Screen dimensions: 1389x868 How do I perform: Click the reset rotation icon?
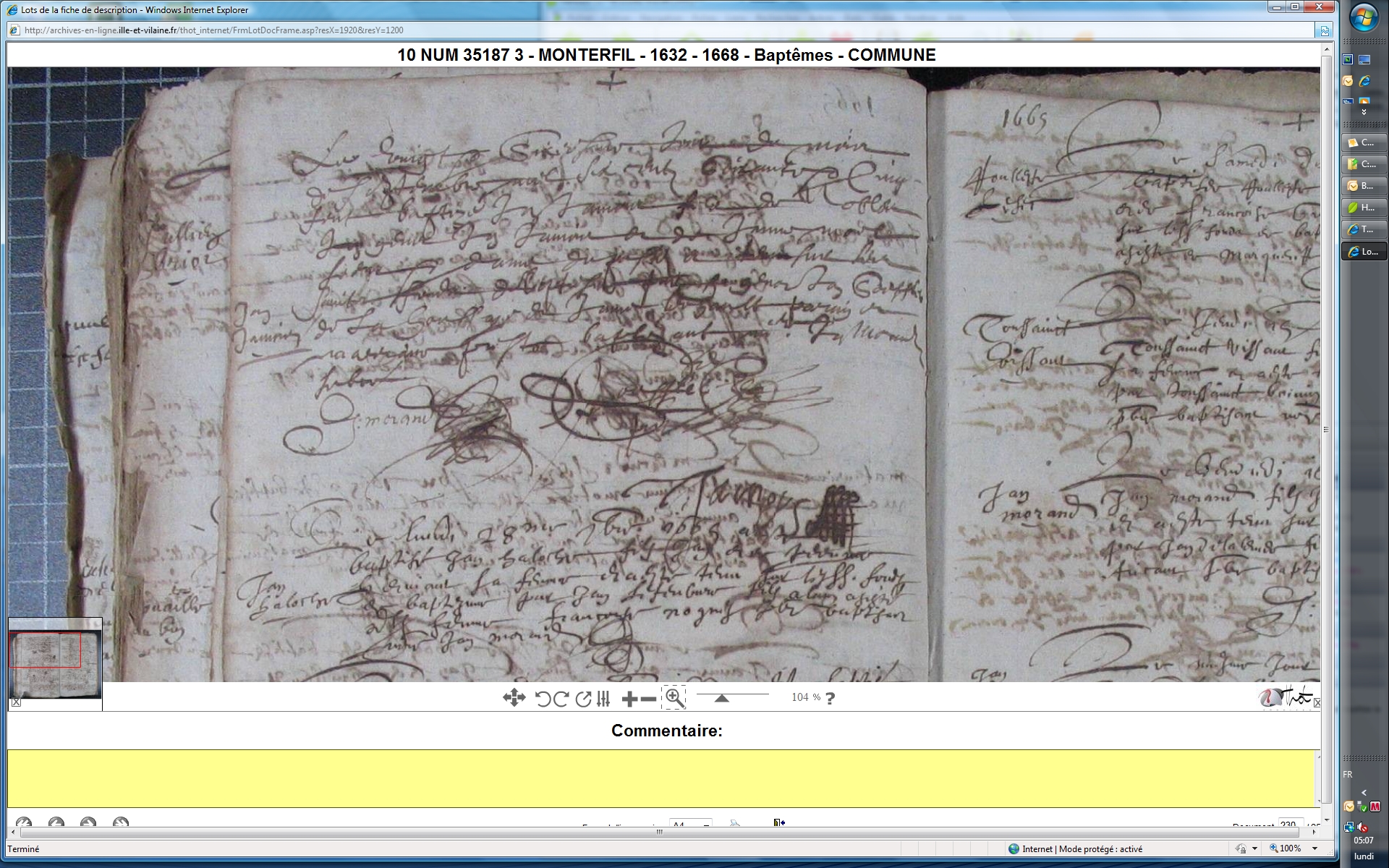[583, 699]
